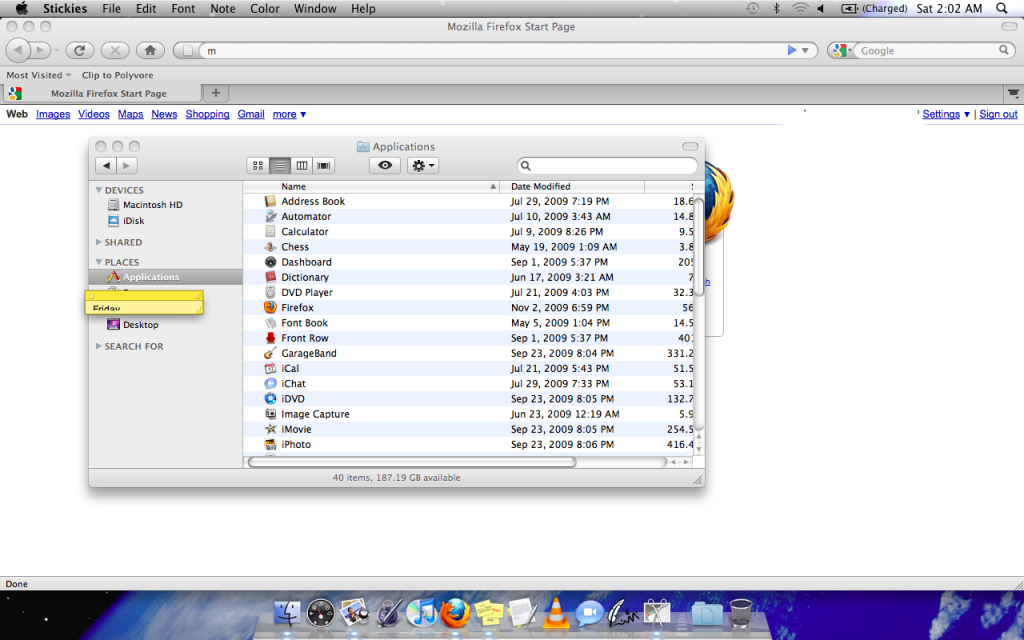1024x640 pixels.
Task: Go back in Firefox history
Action: pos(18,50)
